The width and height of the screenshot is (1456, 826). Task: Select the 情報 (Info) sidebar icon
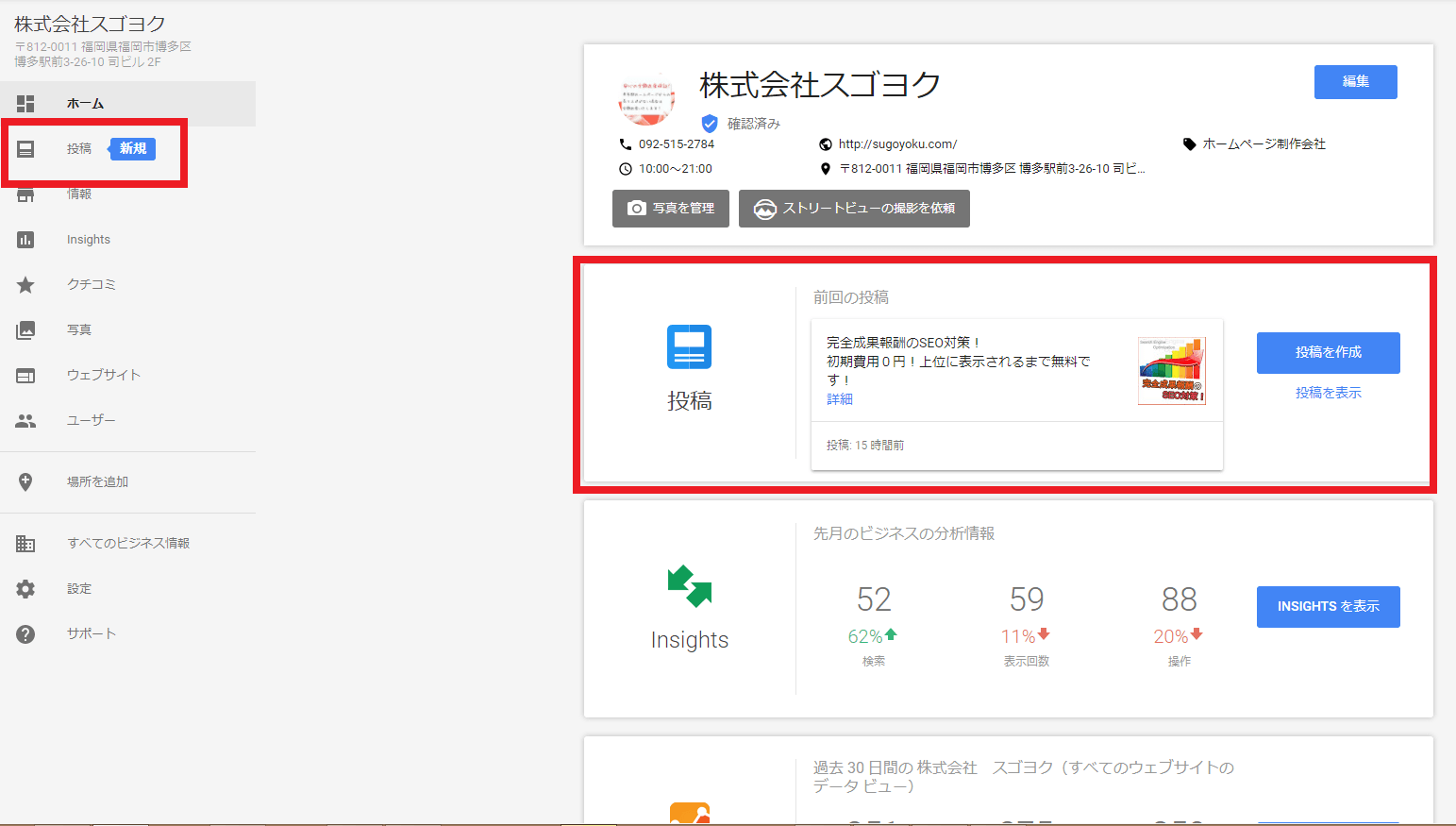[79, 194]
